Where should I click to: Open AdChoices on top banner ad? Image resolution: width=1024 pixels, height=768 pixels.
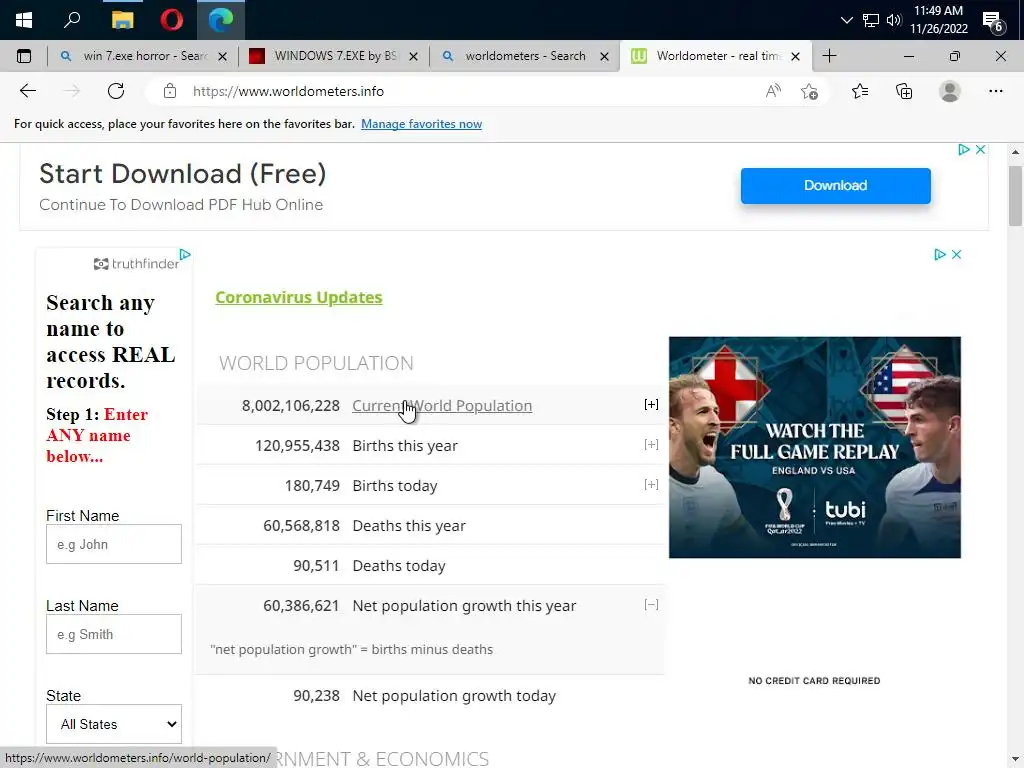click(963, 150)
